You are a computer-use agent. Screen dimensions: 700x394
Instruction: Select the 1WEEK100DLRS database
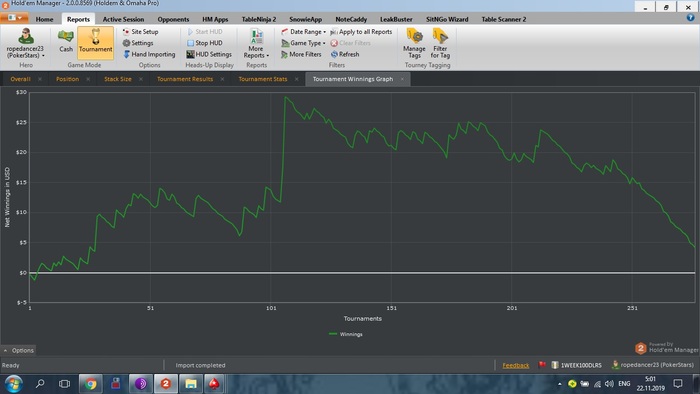[x=576, y=365]
